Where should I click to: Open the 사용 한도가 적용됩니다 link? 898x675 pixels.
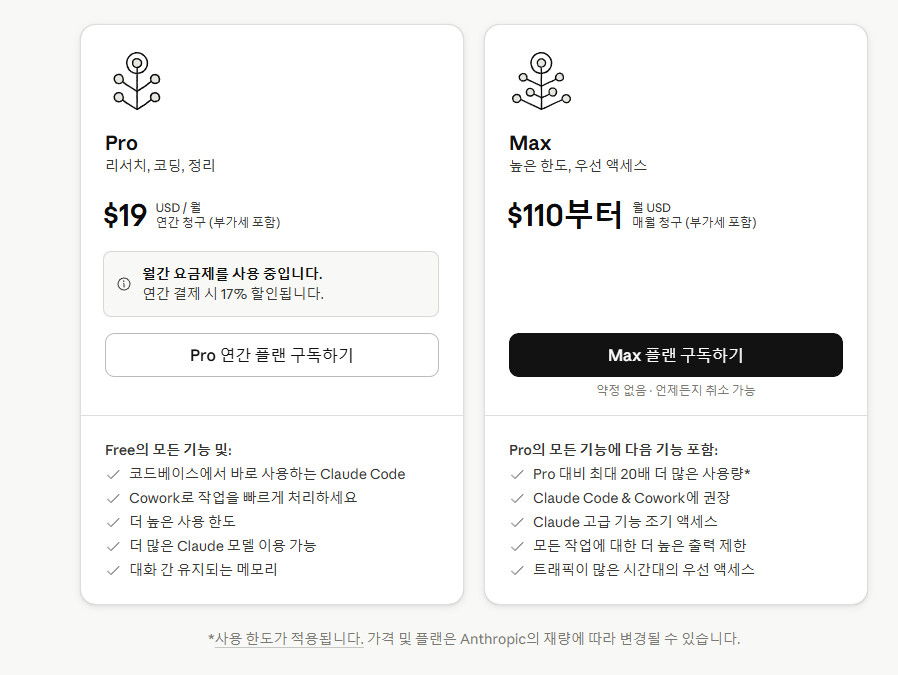(x=289, y=639)
